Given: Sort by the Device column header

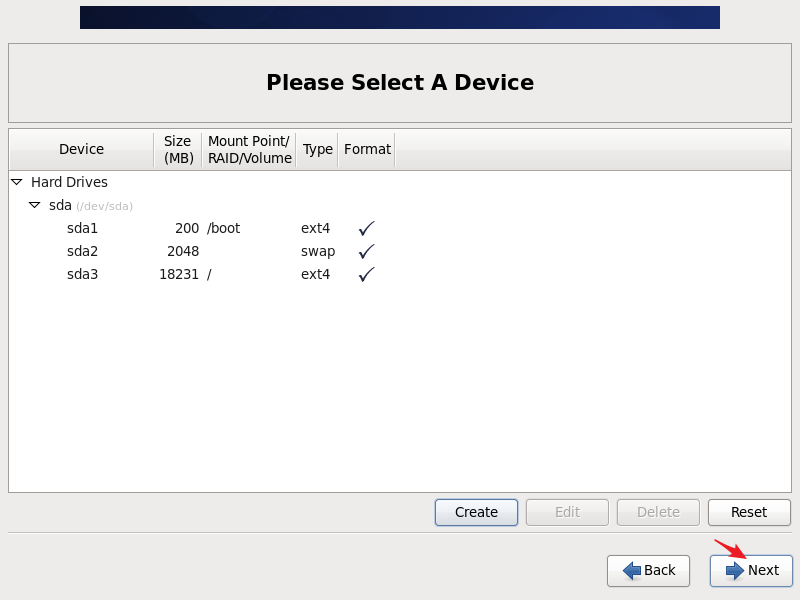Looking at the screenshot, I should pyautogui.click(x=81, y=149).
